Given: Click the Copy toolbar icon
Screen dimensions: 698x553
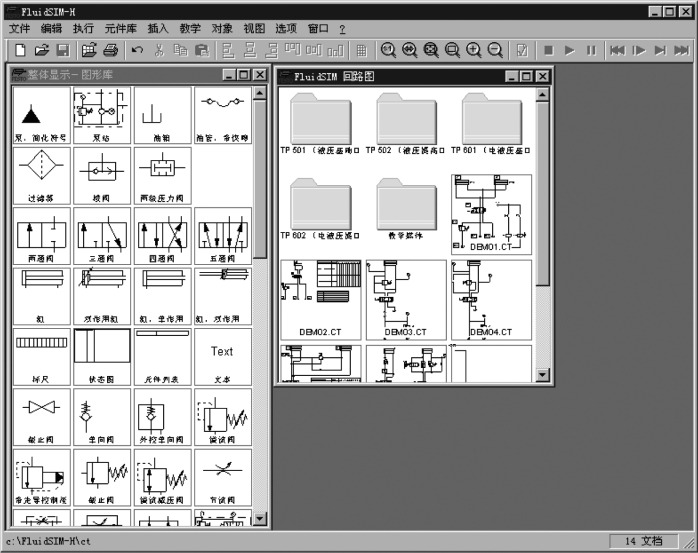Looking at the screenshot, I should click(180, 50).
